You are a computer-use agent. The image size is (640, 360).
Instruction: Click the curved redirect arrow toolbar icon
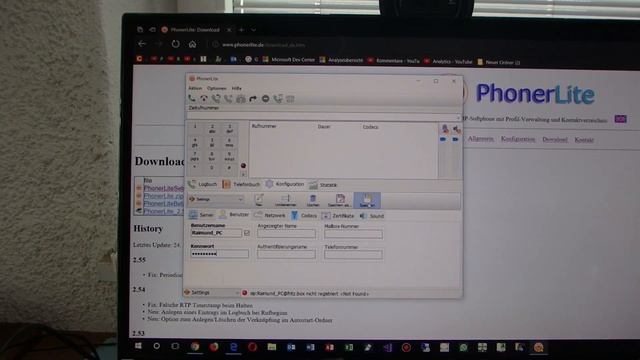click(253, 99)
